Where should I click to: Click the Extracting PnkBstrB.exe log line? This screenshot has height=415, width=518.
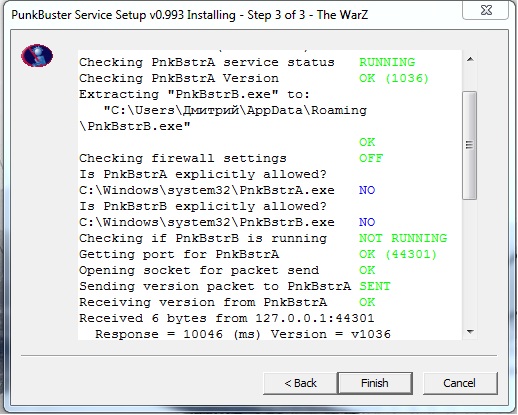click(194, 94)
